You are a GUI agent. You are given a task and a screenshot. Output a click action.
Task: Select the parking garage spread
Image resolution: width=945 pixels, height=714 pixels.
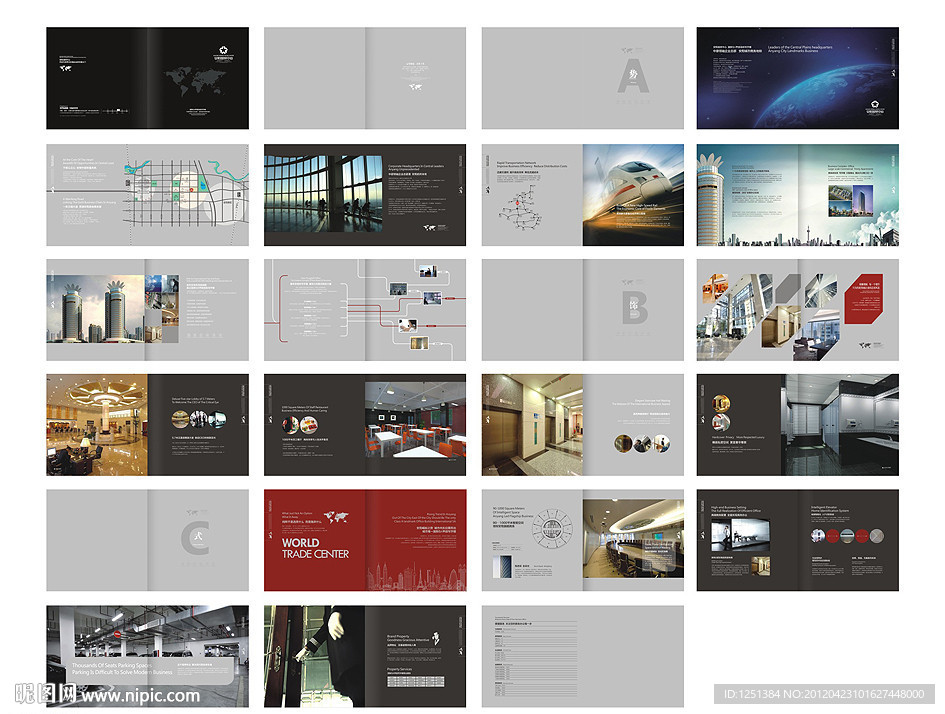(x=147, y=655)
